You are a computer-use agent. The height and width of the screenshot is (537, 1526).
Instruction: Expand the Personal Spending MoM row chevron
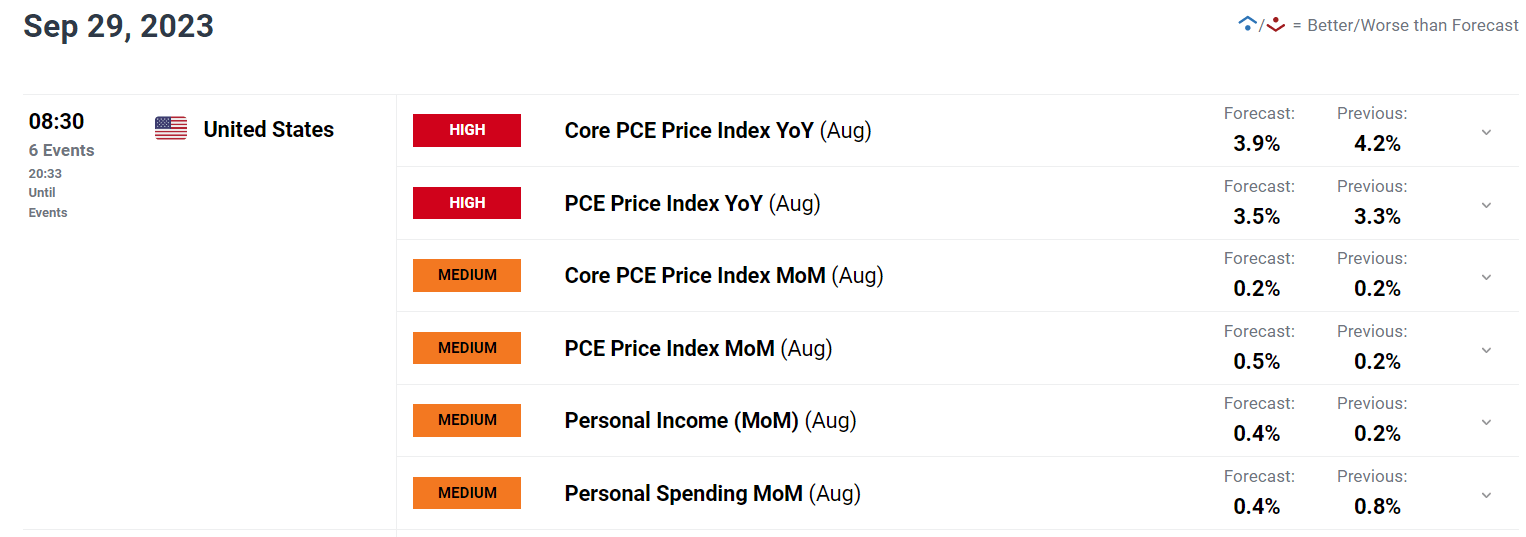(1486, 495)
